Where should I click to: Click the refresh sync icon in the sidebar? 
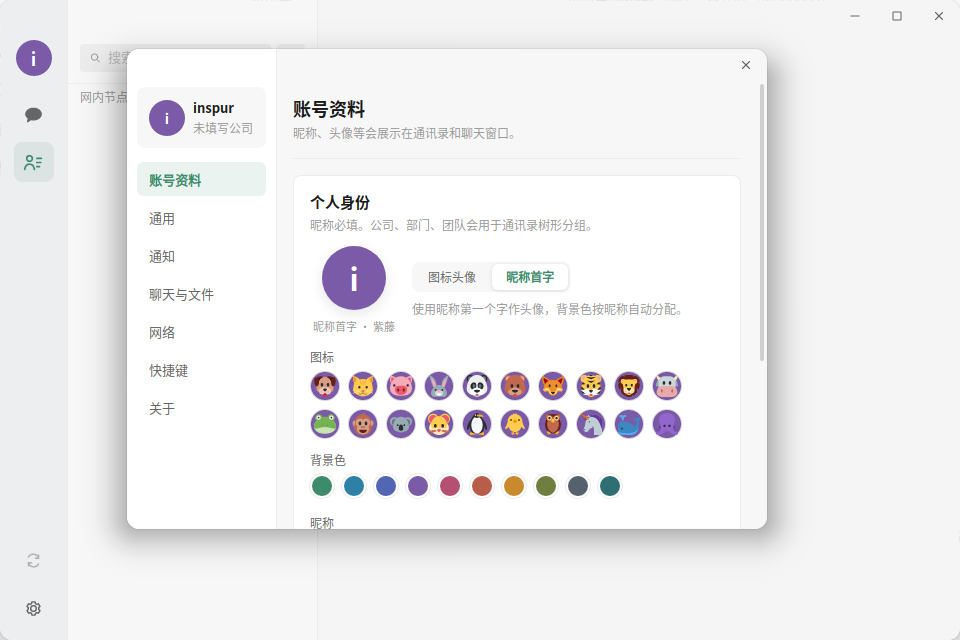click(x=34, y=560)
